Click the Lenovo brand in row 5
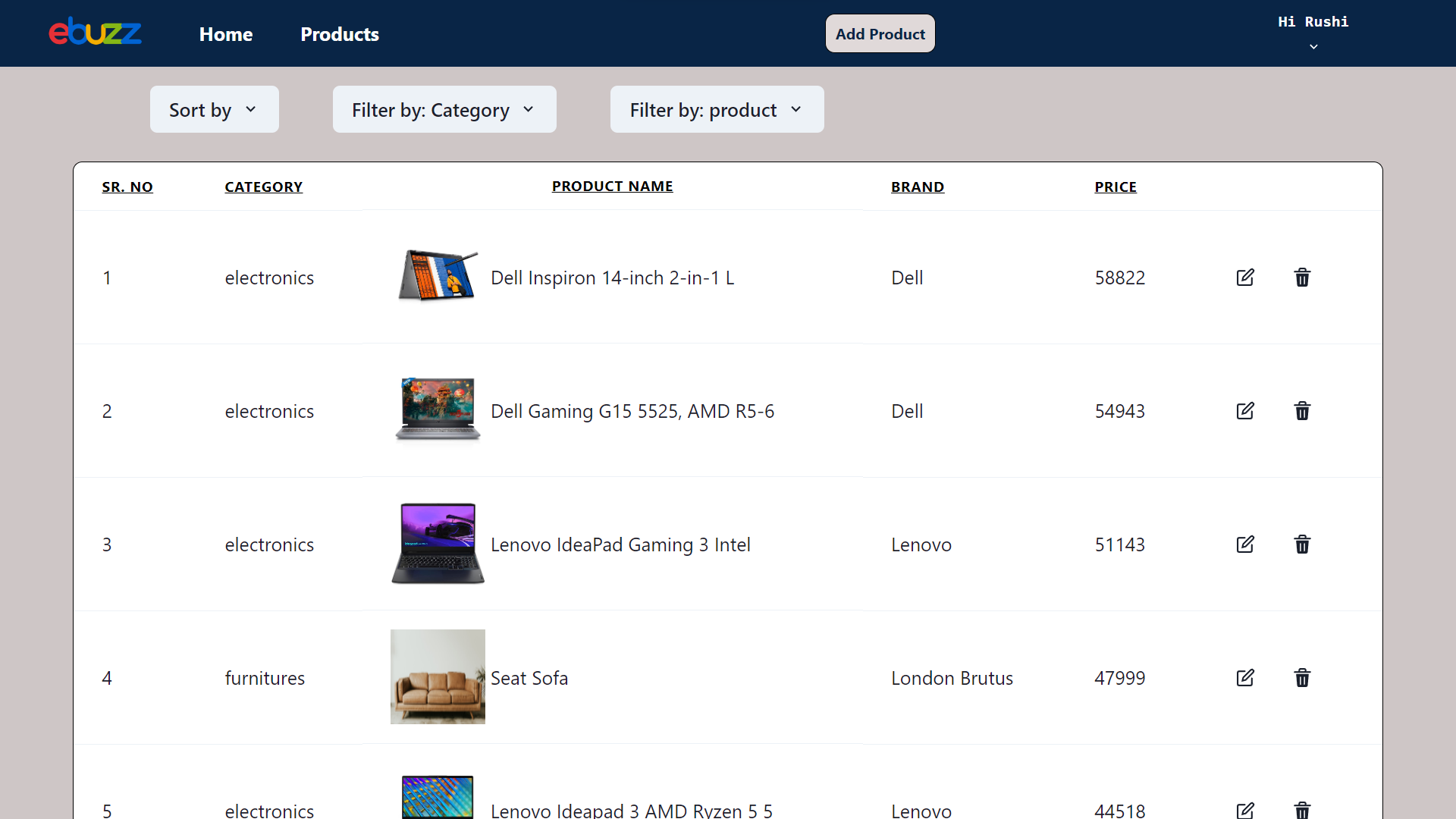 921,811
